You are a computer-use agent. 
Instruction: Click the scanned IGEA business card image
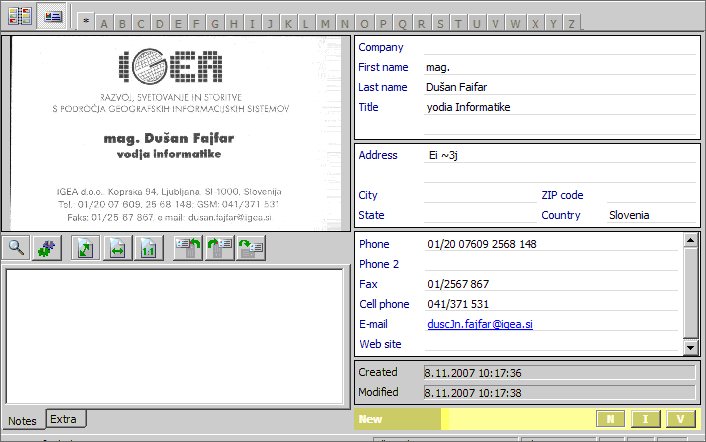click(178, 133)
